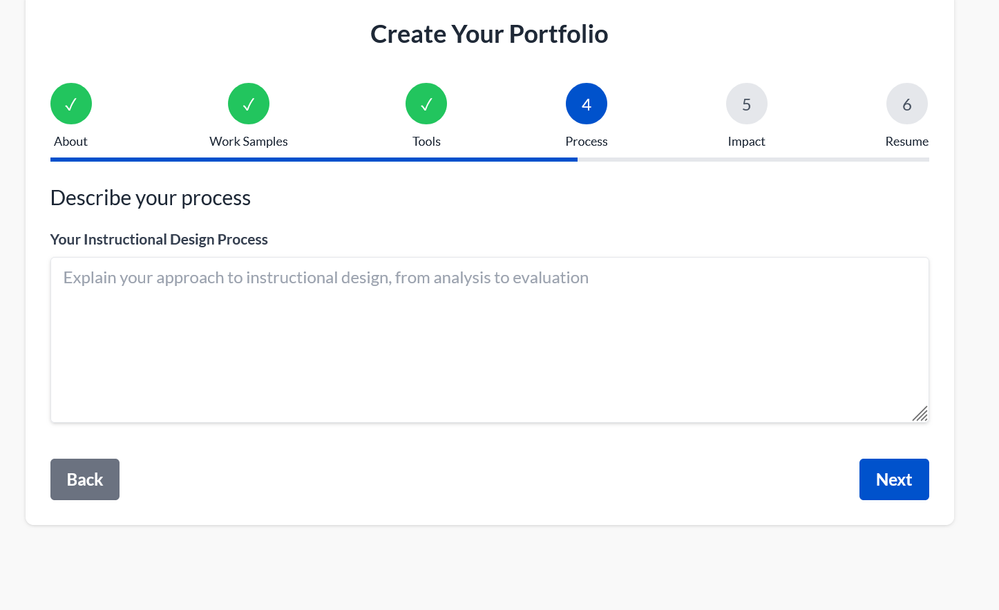Click the Create Your Portfolio title
The height and width of the screenshot is (610, 999).
tap(489, 34)
